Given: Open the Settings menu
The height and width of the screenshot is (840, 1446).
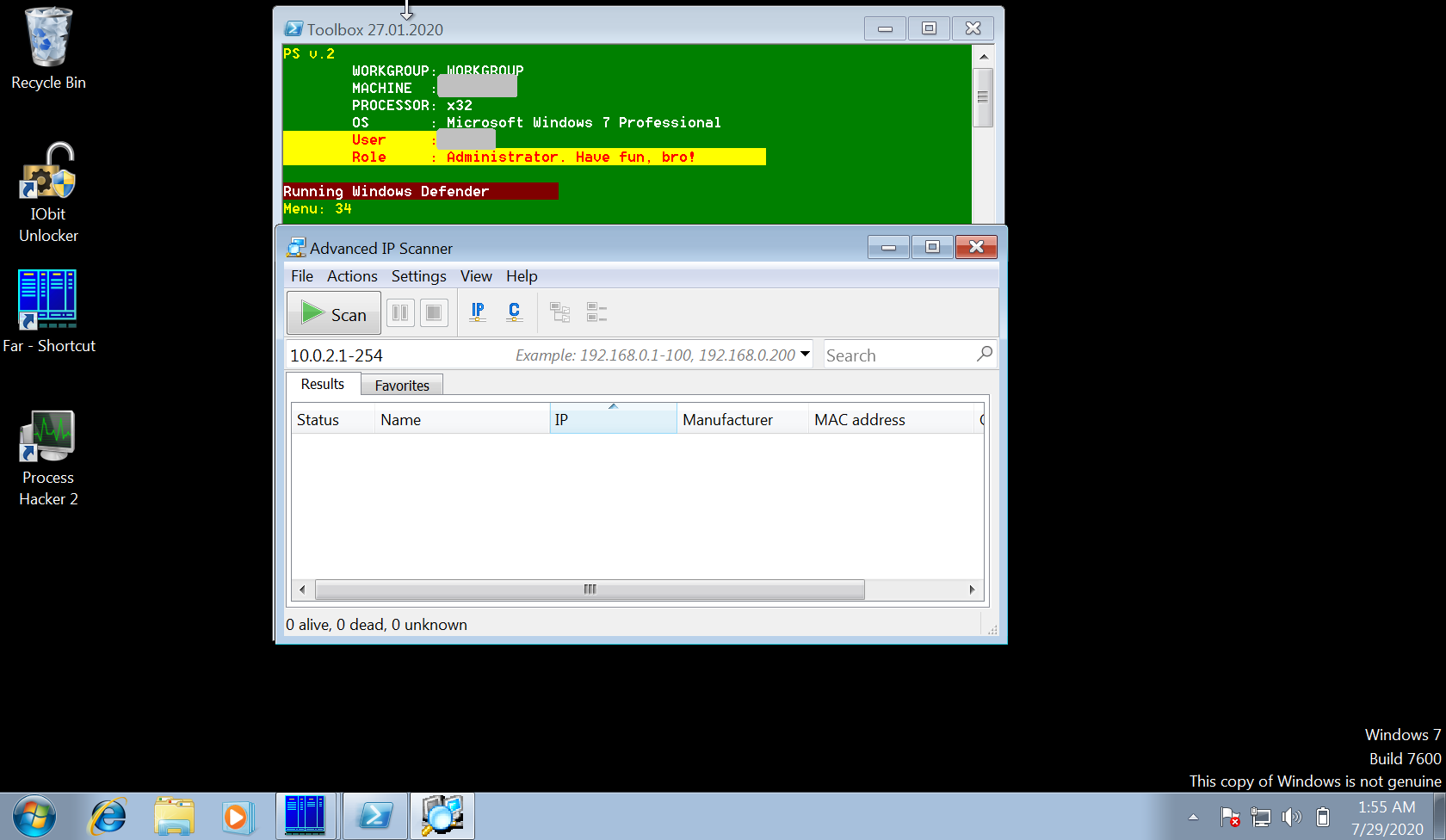Looking at the screenshot, I should pos(419,276).
